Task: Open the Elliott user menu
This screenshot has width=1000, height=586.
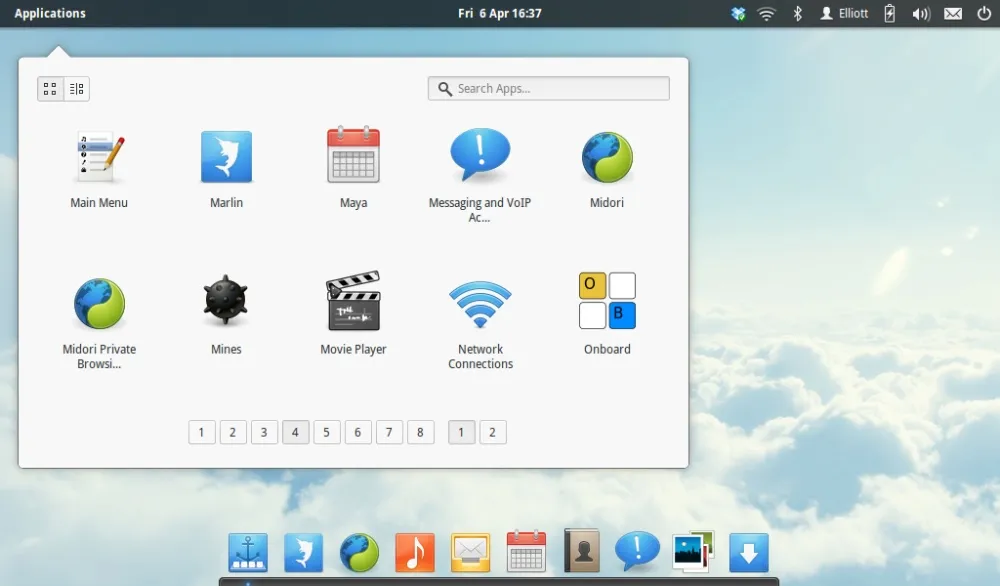Action: pyautogui.click(x=846, y=13)
